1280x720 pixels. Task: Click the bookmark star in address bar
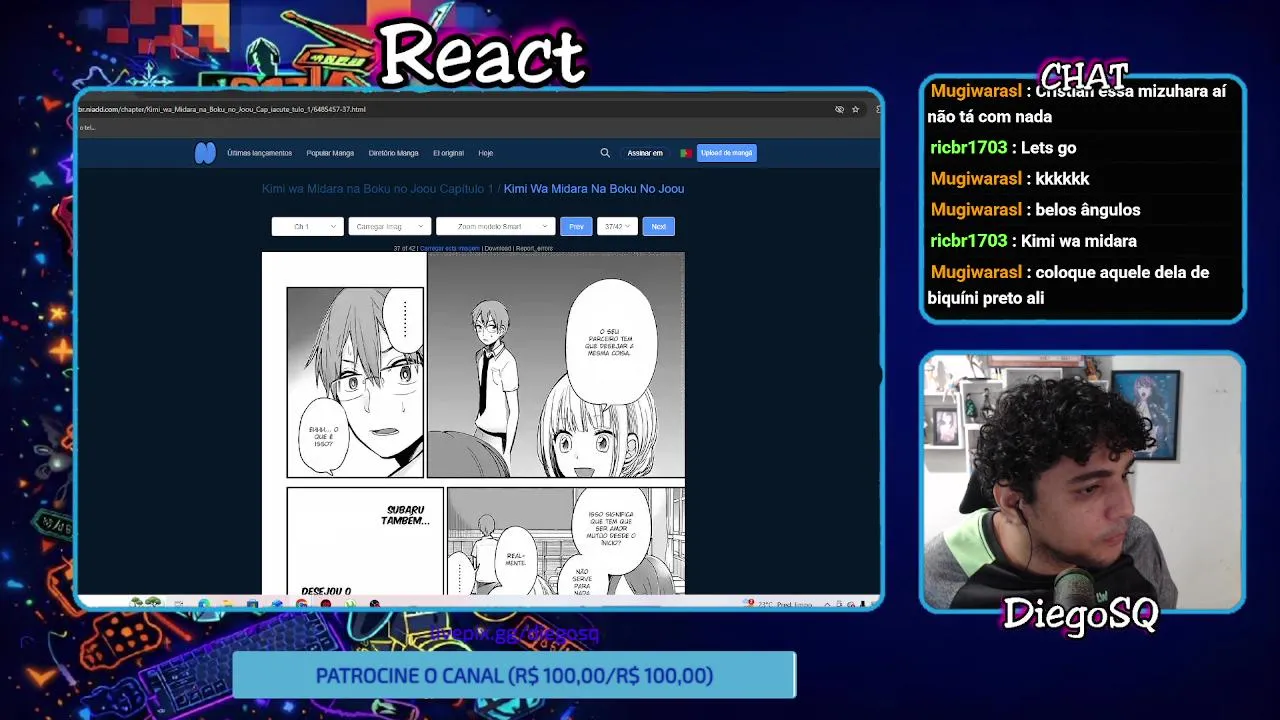click(855, 109)
